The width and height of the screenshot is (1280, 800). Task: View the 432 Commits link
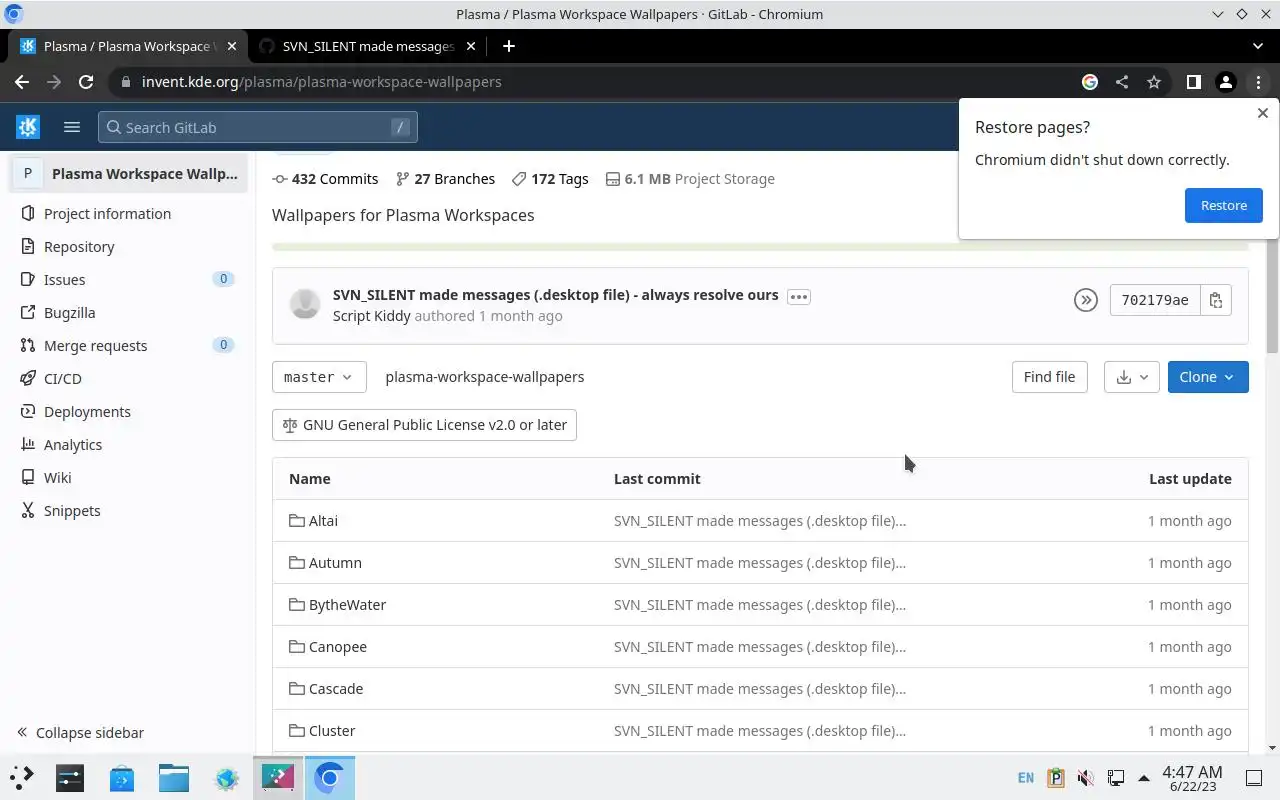point(325,179)
